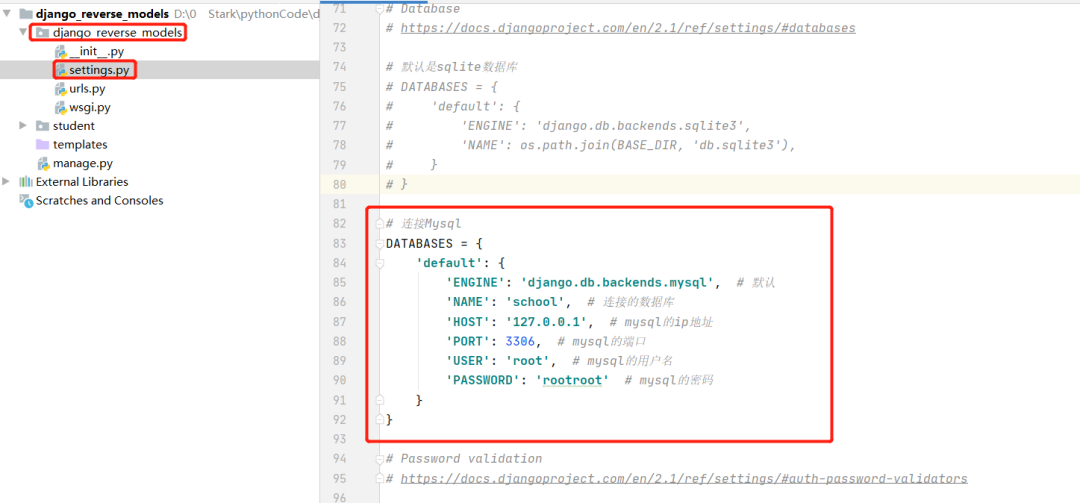This screenshot has width=1080, height=503.
Task: Click the 'PASSWORD' key
Action: [x=482, y=380]
